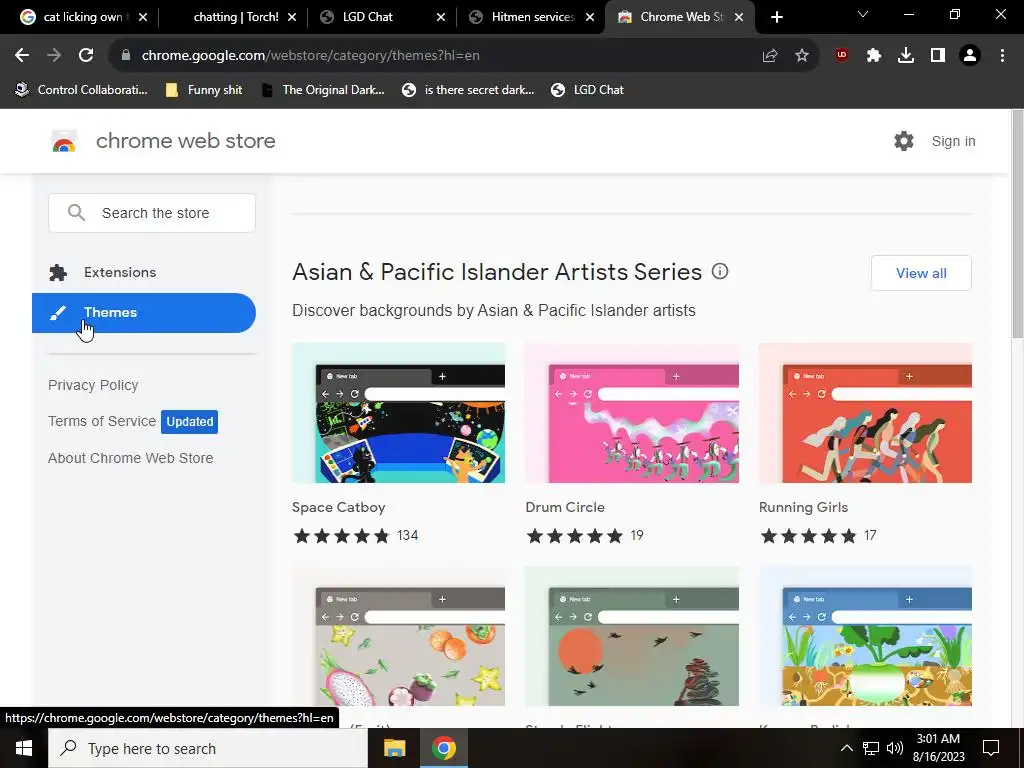This screenshot has width=1024, height=768.
Task: Click the address bar URL
Action: [x=311, y=56]
